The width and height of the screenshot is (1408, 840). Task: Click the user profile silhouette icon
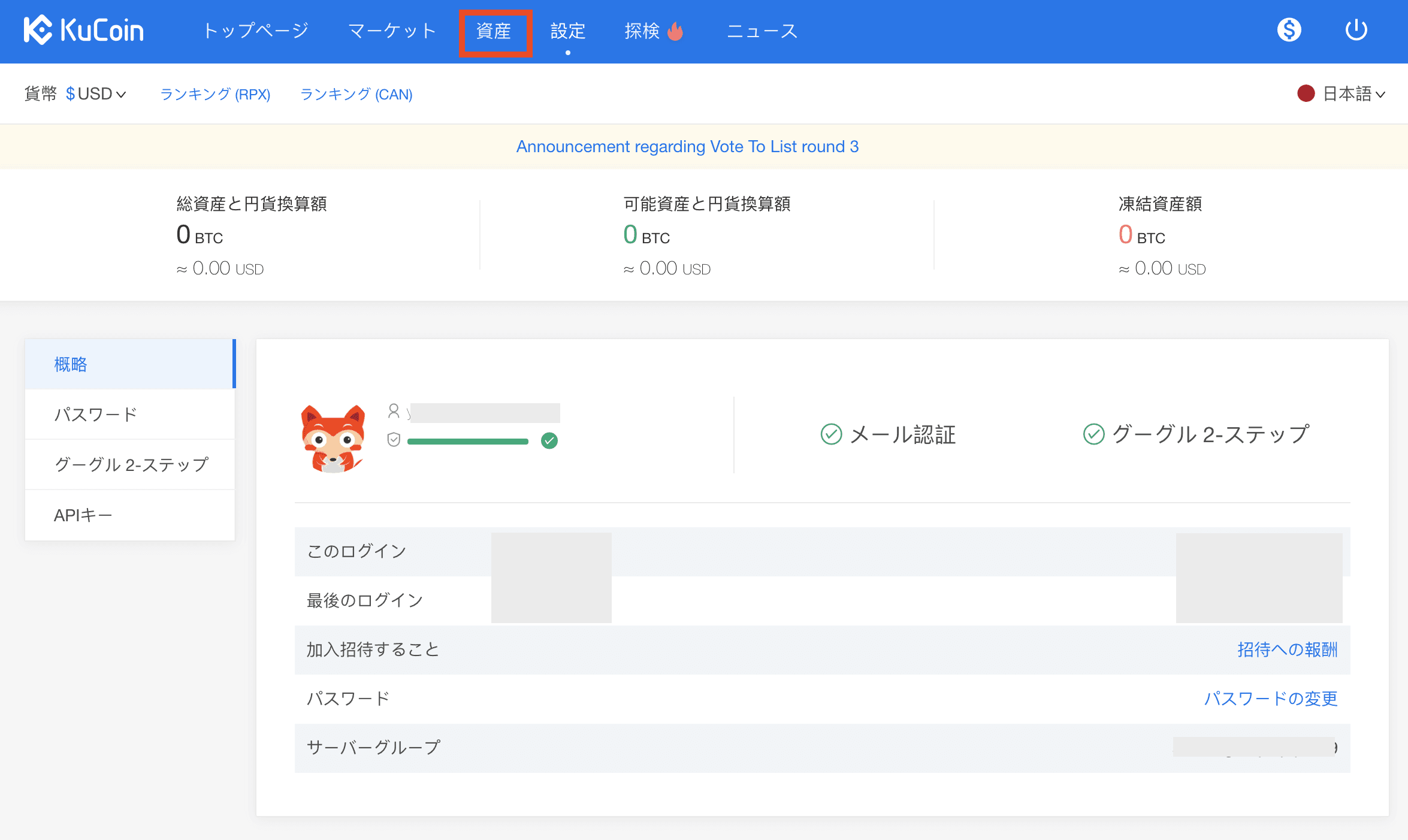(394, 411)
